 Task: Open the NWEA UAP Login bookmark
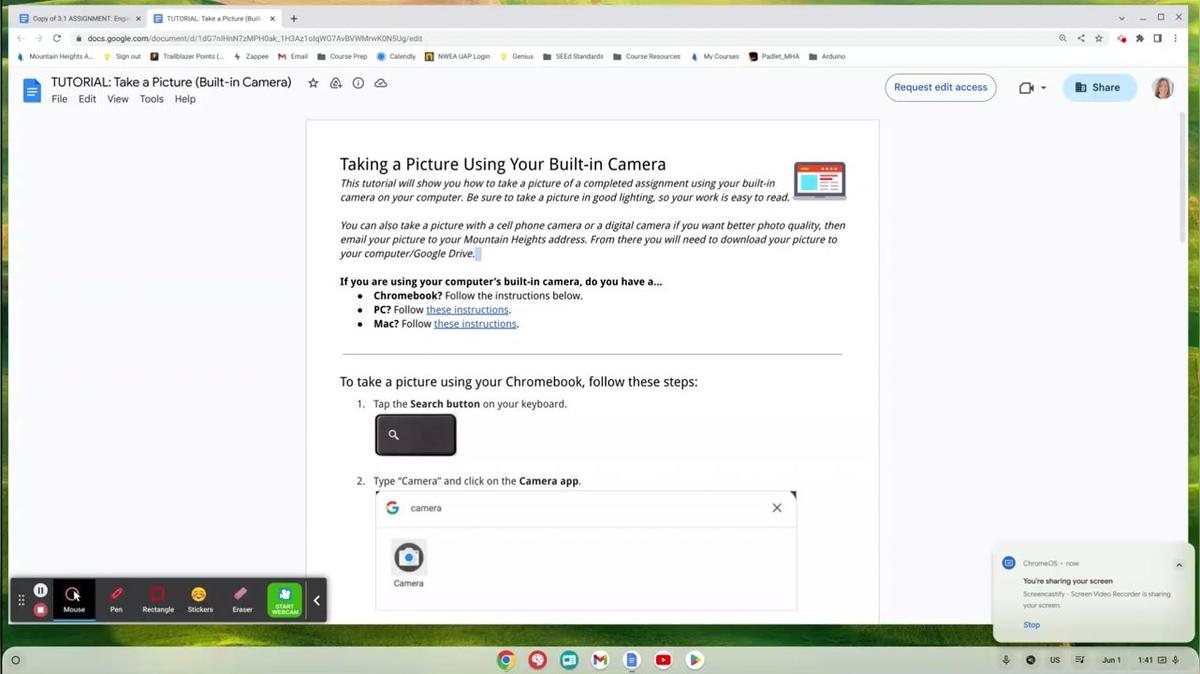[457, 56]
